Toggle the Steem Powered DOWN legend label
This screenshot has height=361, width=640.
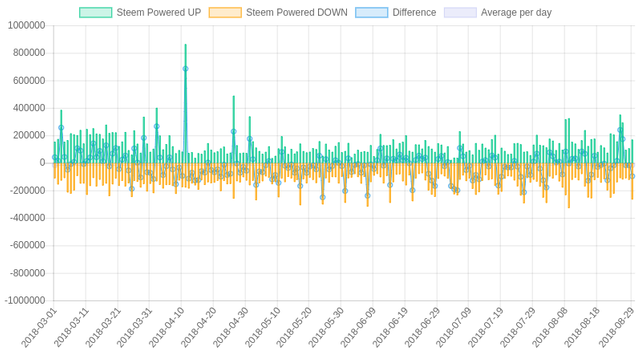pos(297,13)
